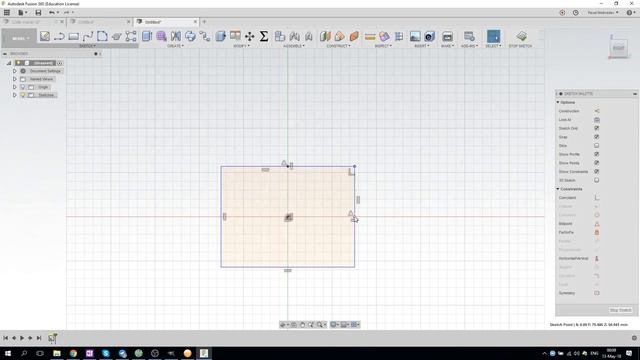Select the Line tool in Sketch toolbar

click(x=59, y=36)
